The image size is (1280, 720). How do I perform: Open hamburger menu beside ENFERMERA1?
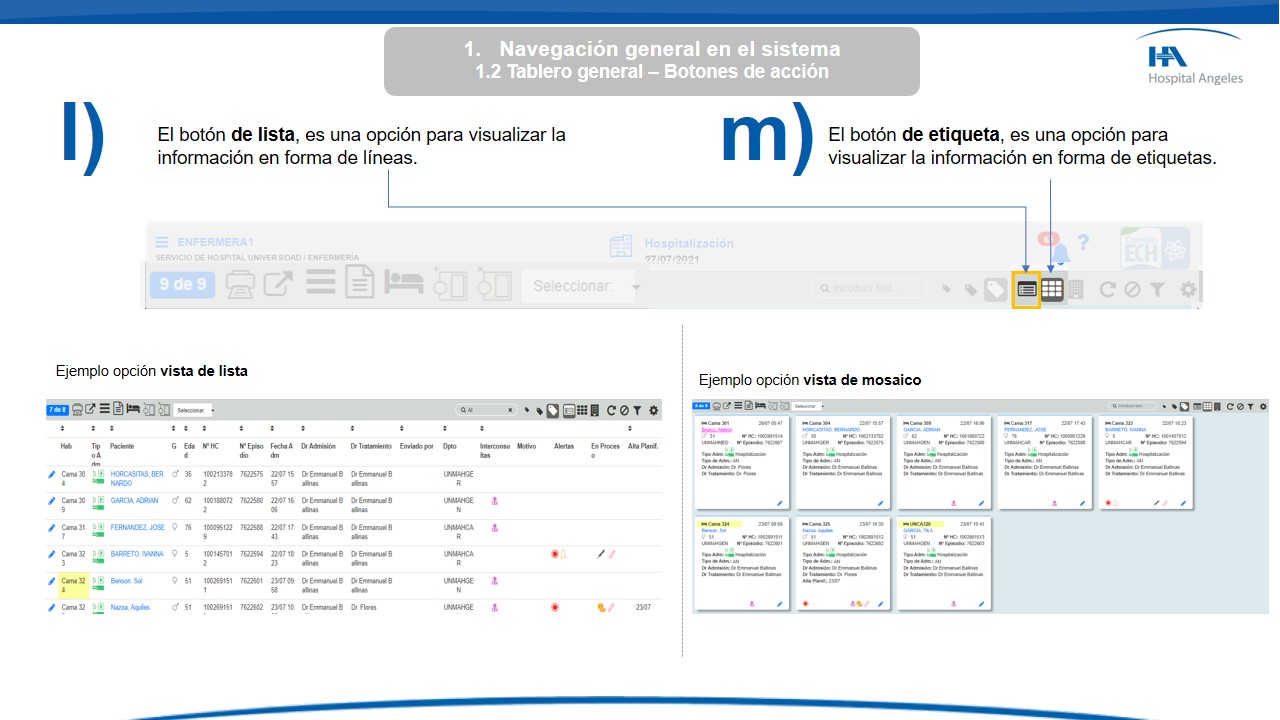pyautogui.click(x=161, y=242)
